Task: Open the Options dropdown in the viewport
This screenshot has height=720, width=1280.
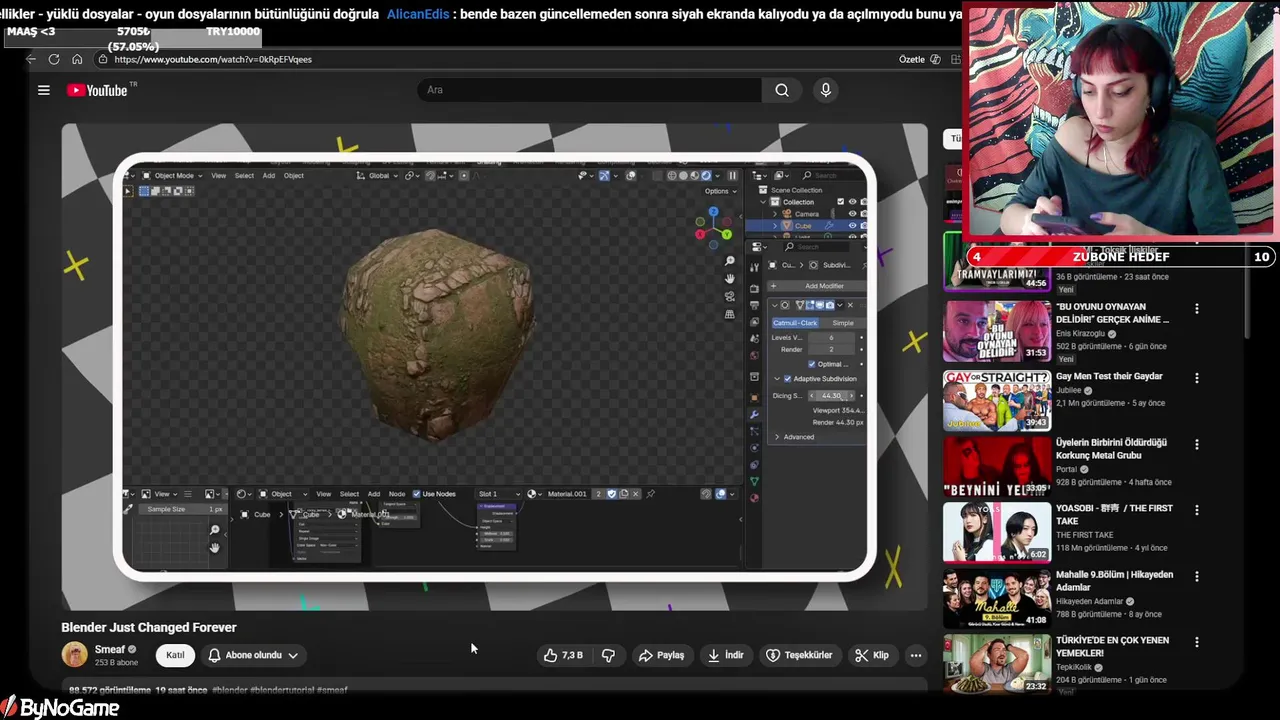Action: point(720,191)
